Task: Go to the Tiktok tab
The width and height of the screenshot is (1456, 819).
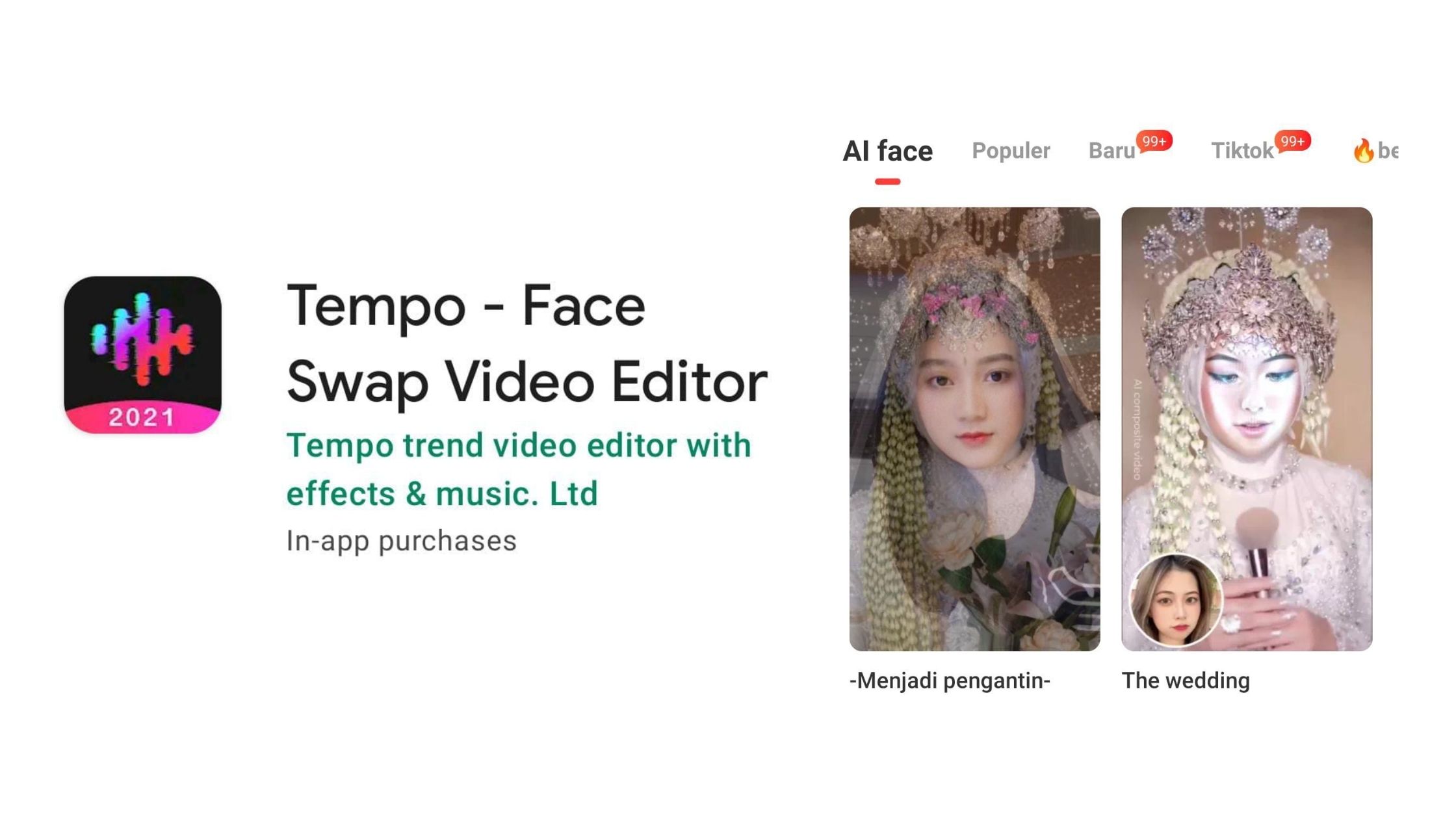Action: tap(1242, 151)
